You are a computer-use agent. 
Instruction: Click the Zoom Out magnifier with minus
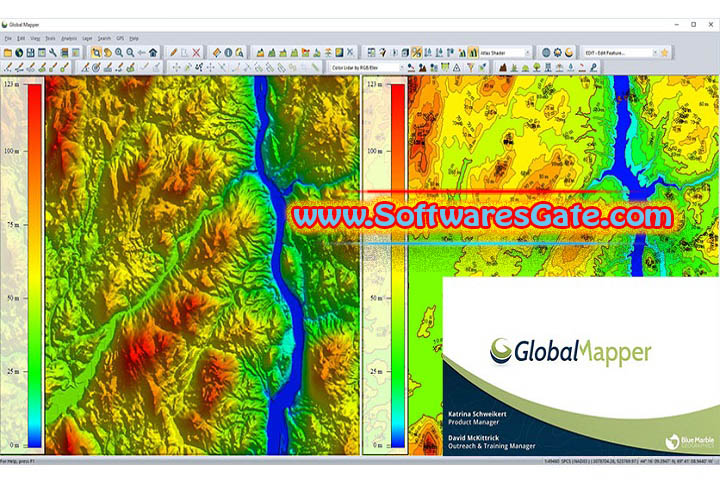(x=130, y=53)
